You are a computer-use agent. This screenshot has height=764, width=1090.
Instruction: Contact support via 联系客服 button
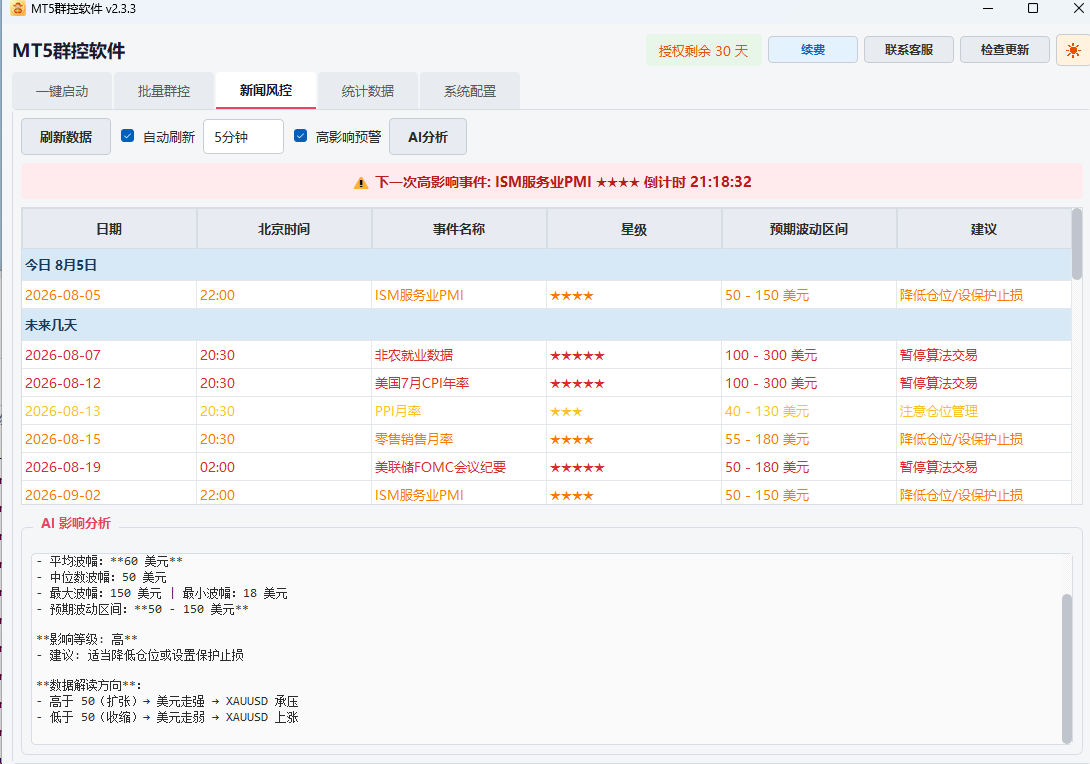tap(909, 50)
